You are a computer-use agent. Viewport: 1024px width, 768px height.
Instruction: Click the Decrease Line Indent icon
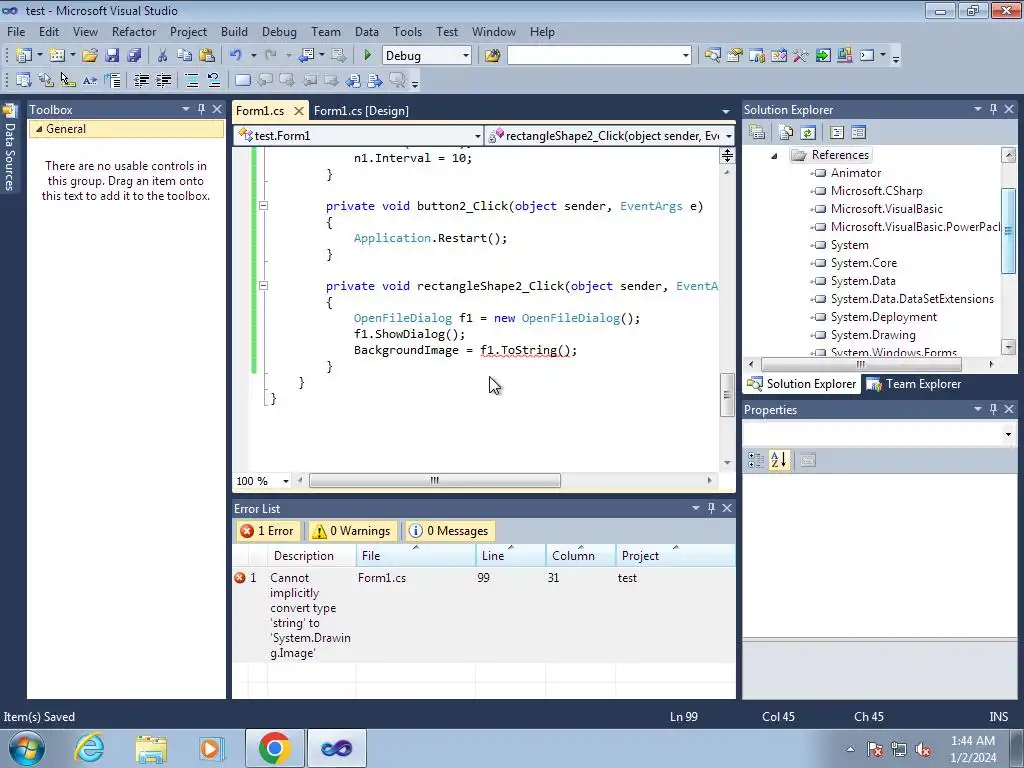[141, 80]
